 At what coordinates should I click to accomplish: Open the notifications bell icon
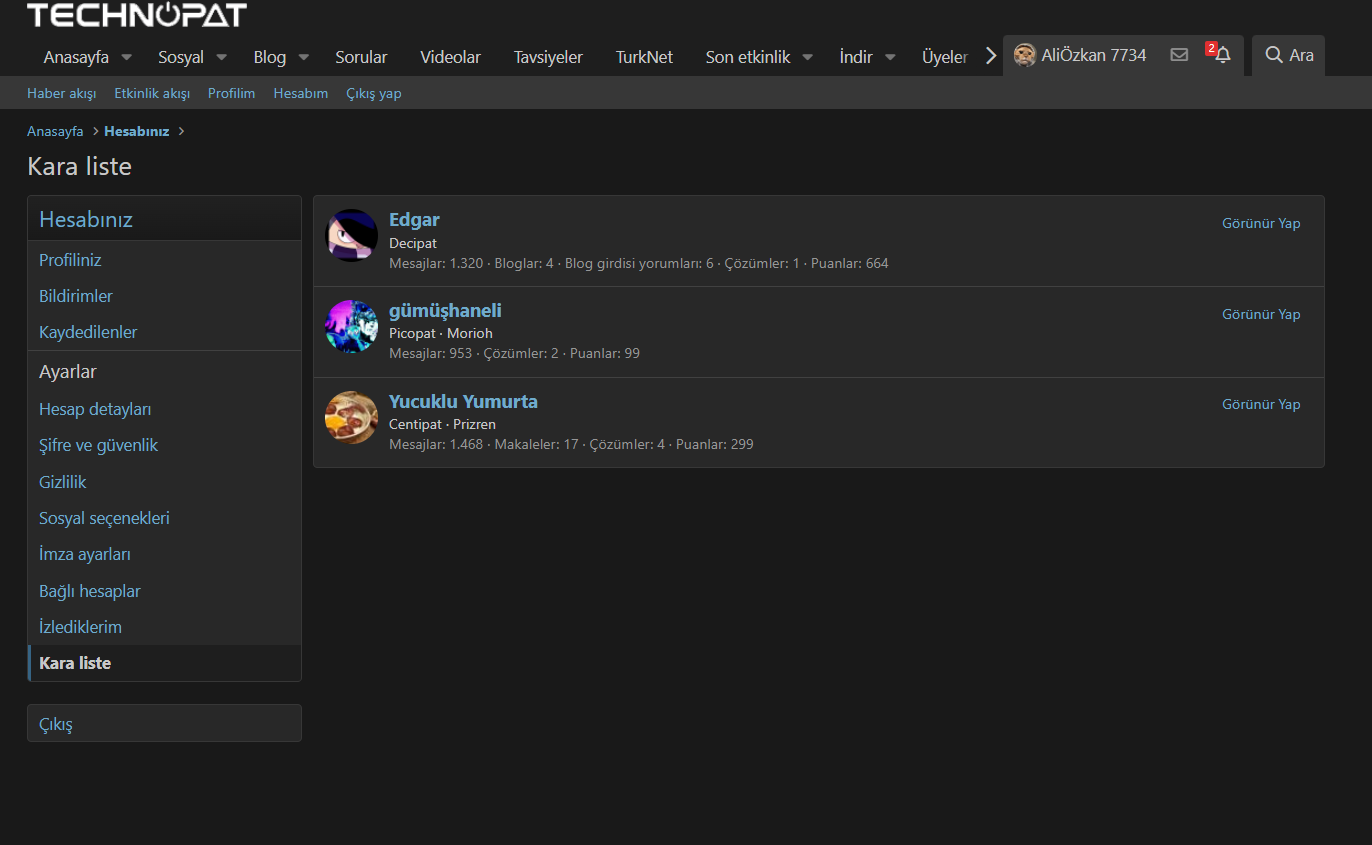pyautogui.click(x=1222, y=55)
